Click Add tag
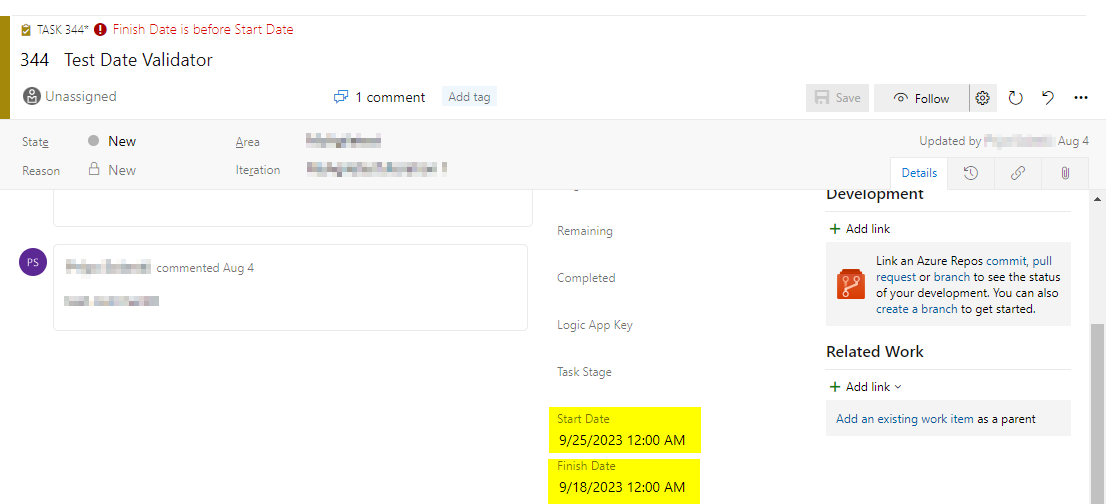 (469, 97)
